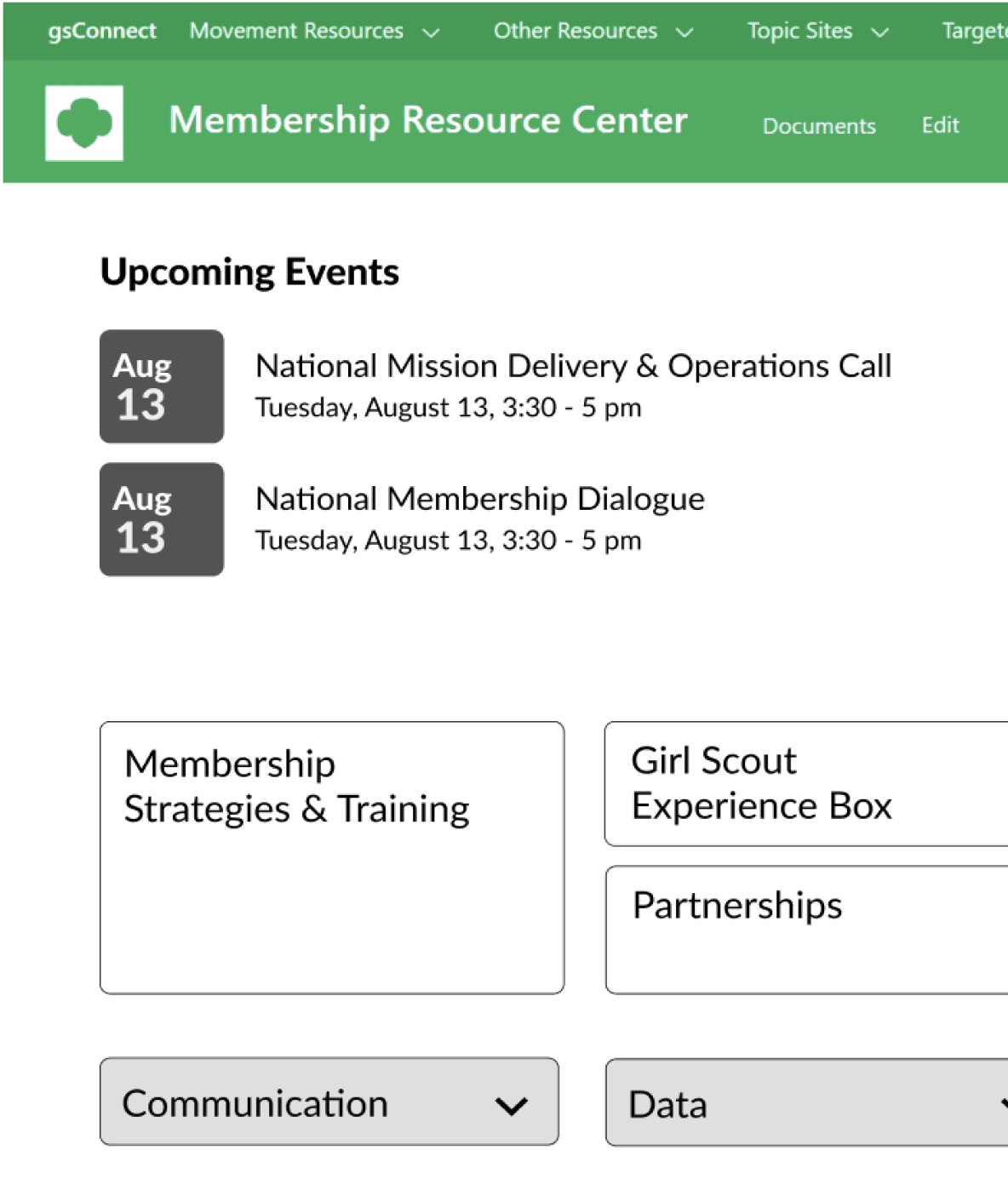Open the Movement Resources menu

[314, 31]
